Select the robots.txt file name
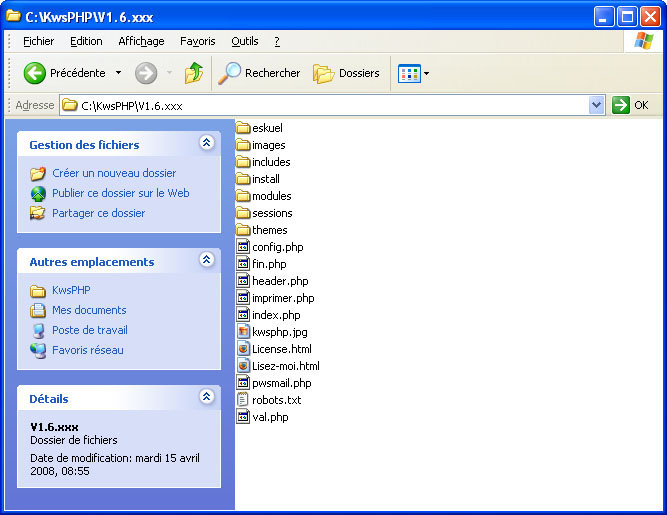Viewport: 667px width, 515px height. pos(276,400)
